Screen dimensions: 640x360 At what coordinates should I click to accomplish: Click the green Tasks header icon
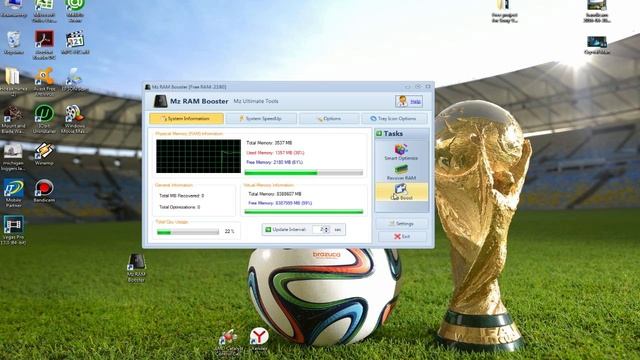tap(379, 133)
